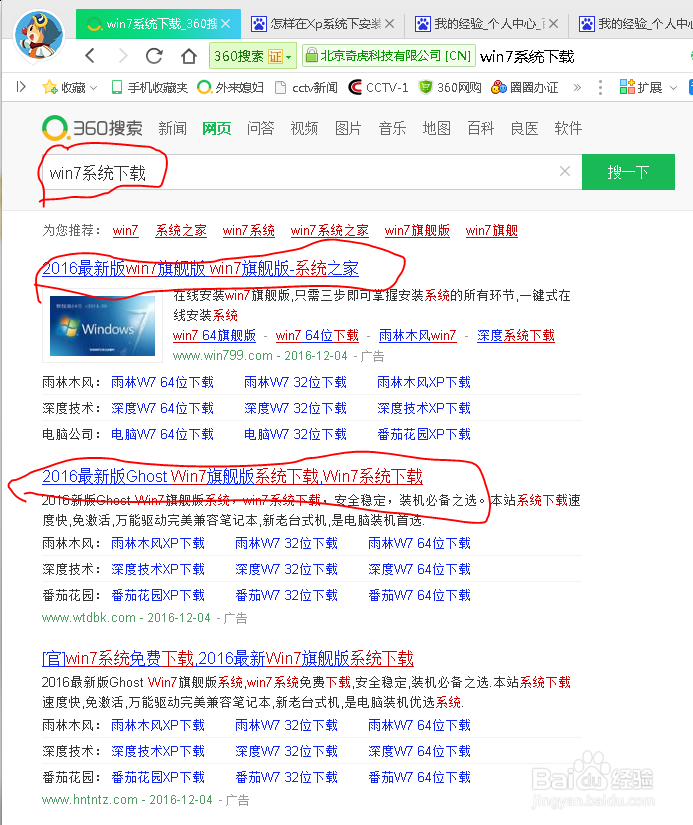Viewport: 693px width, 825px height.
Task: Open result 2016最新版win7旗舰版-系统之家
Action: [x=200, y=269]
